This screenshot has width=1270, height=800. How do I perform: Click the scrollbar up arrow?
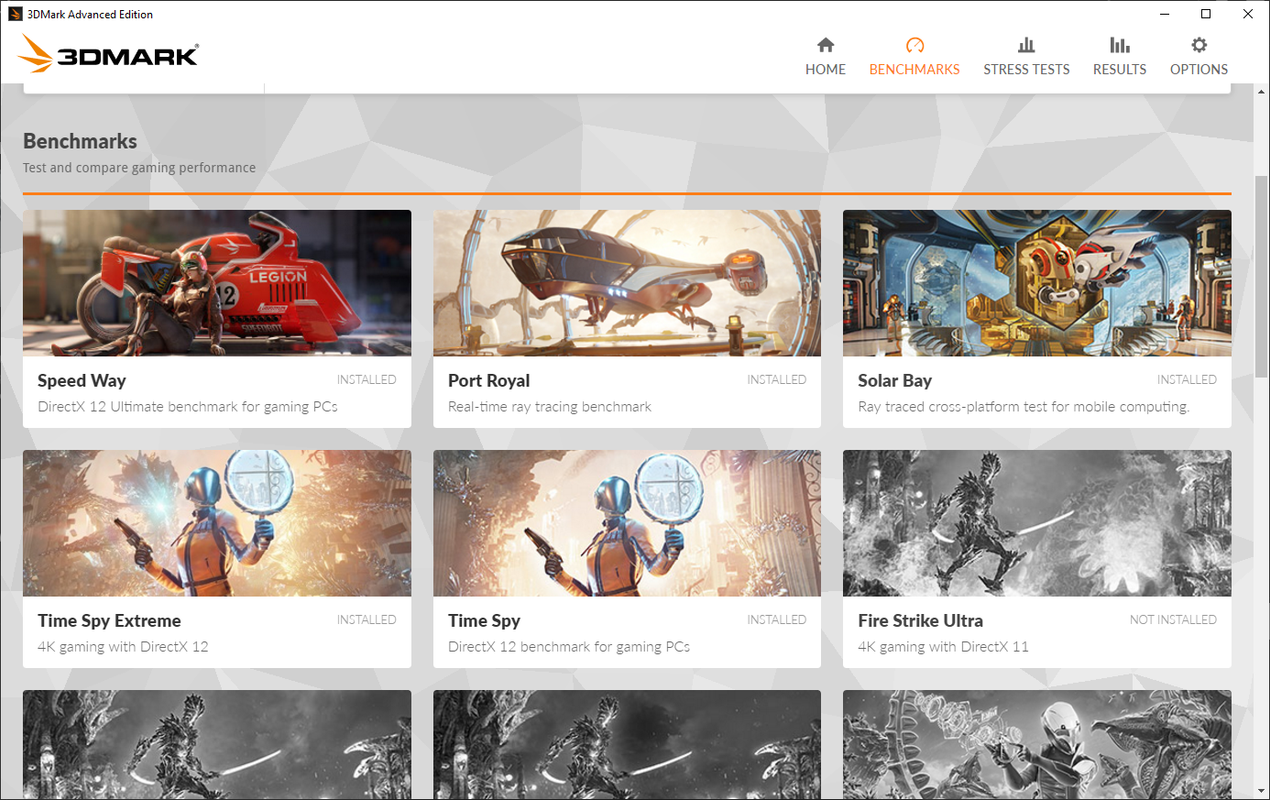point(1262,94)
